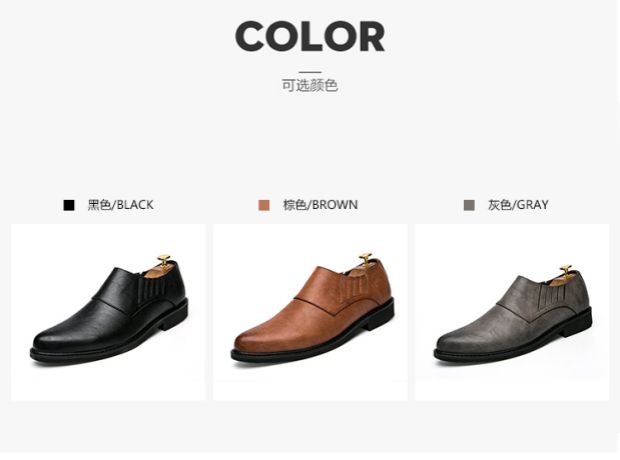Select the 棕色/BROWN label
The height and width of the screenshot is (460, 620).
[320, 205]
